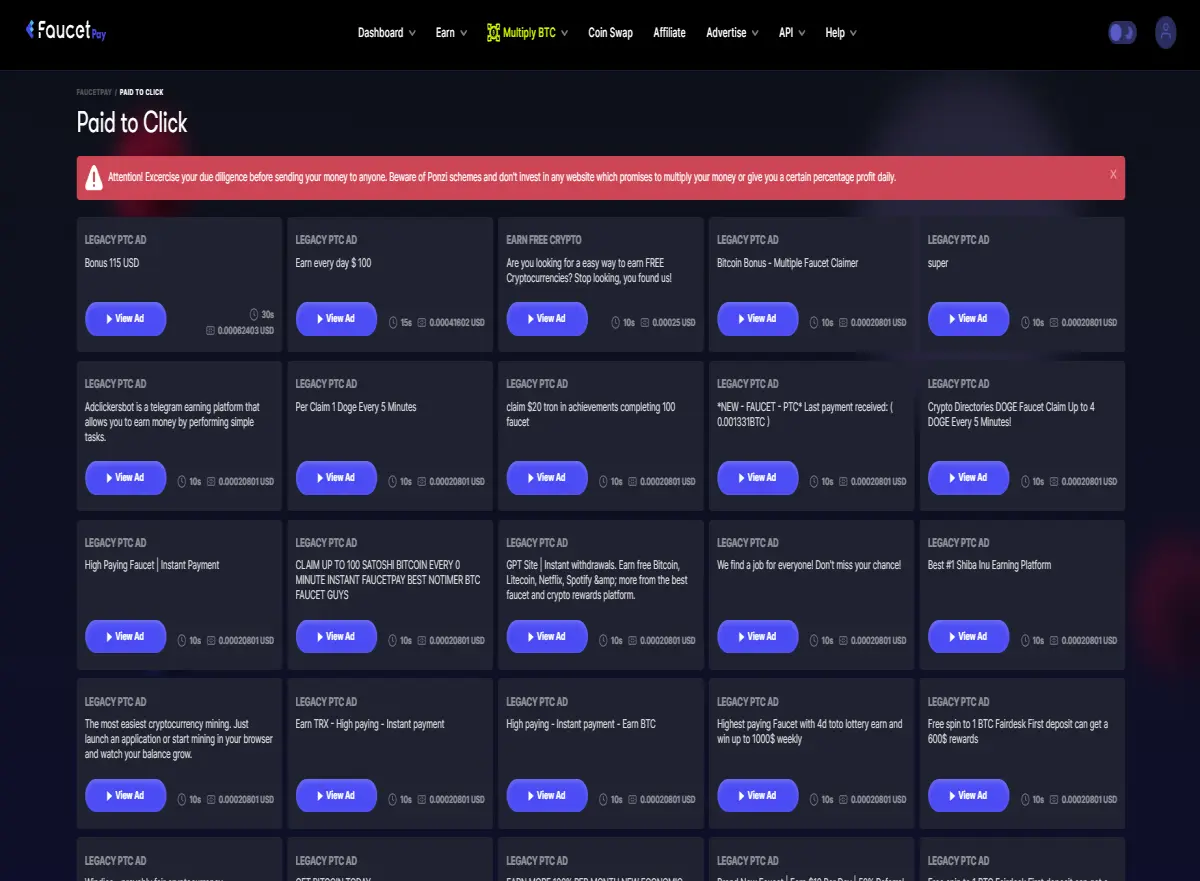
Task: Click clock icon on We find a job card
Action: [815, 641]
